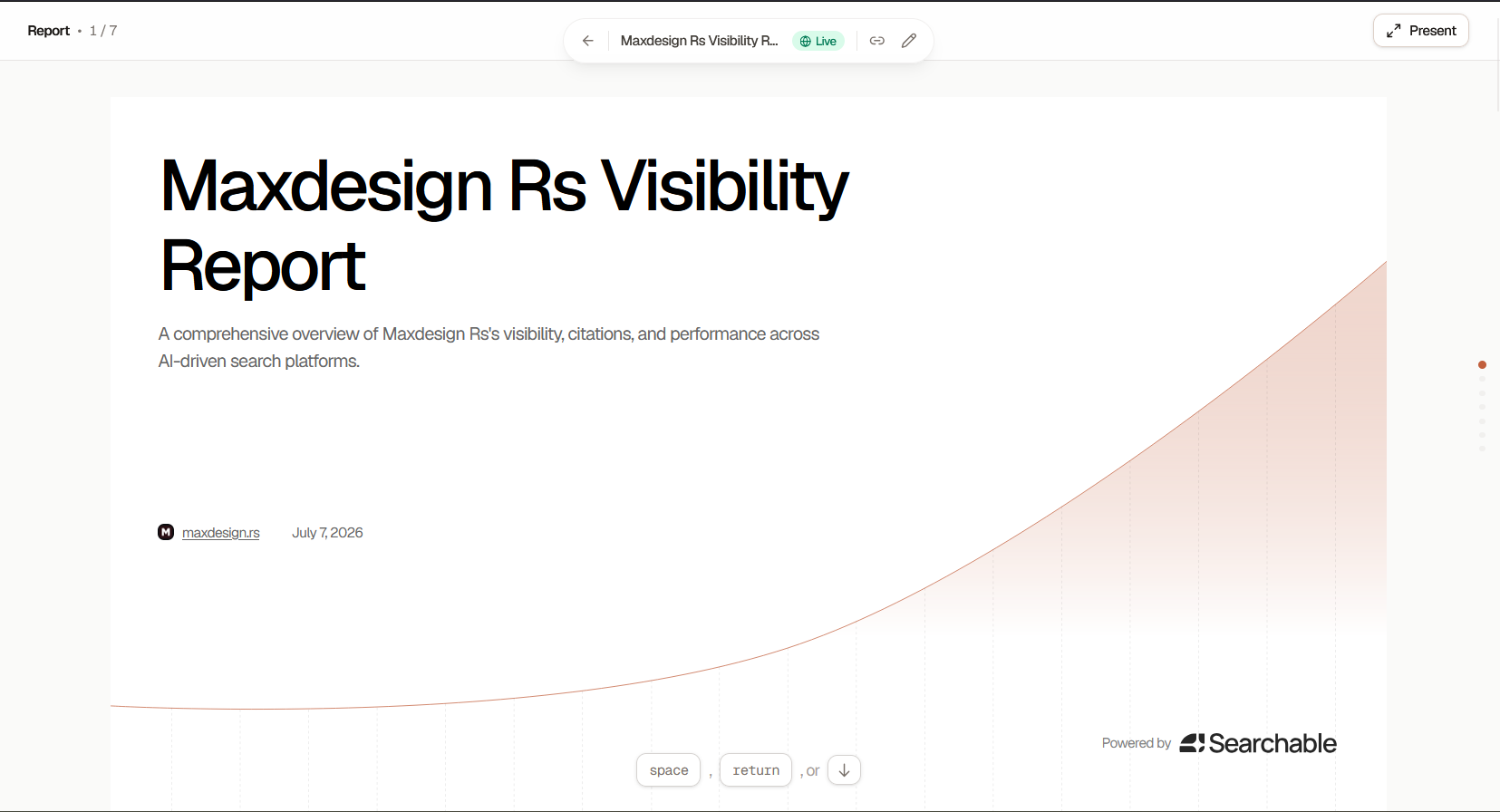Image resolution: width=1500 pixels, height=812 pixels.
Task: Open the maxdesign.rs link
Action: [x=221, y=533]
